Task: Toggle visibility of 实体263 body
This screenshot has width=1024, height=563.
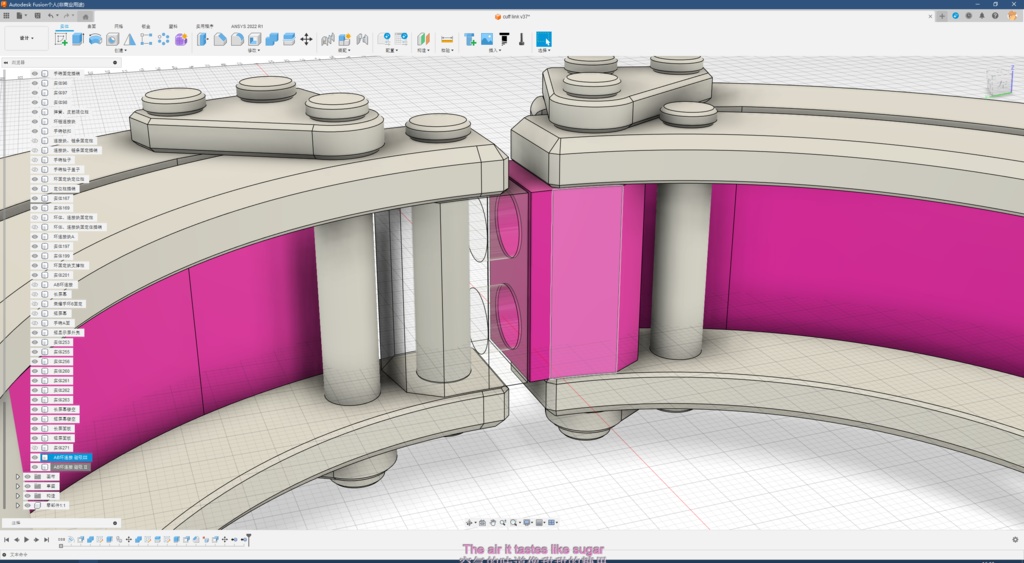Action: click(x=34, y=399)
